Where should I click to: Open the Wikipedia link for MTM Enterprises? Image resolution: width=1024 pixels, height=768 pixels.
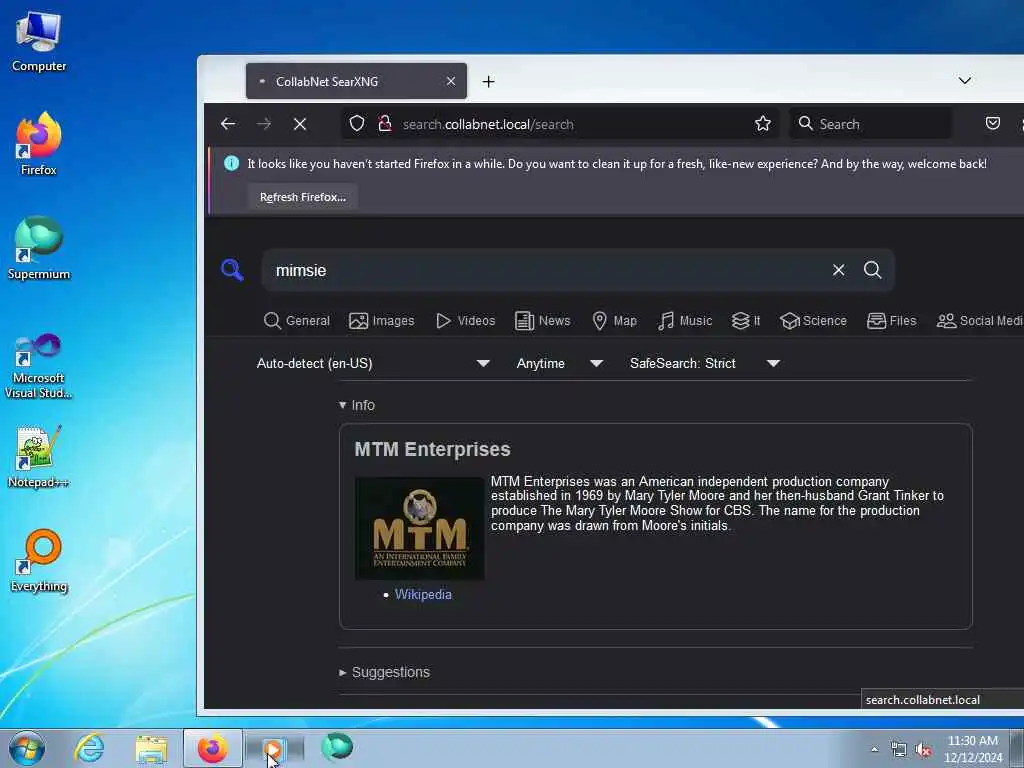coord(423,594)
